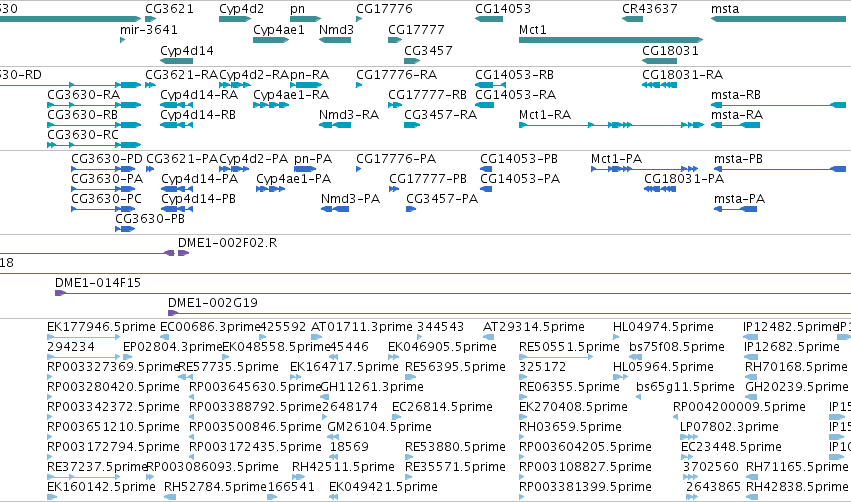Click the CG3621 gene label
This screenshot has width=851, height=502.
coord(169,9)
